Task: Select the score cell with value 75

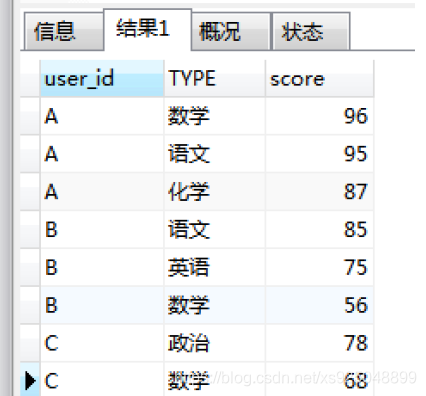Action: click(x=320, y=267)
